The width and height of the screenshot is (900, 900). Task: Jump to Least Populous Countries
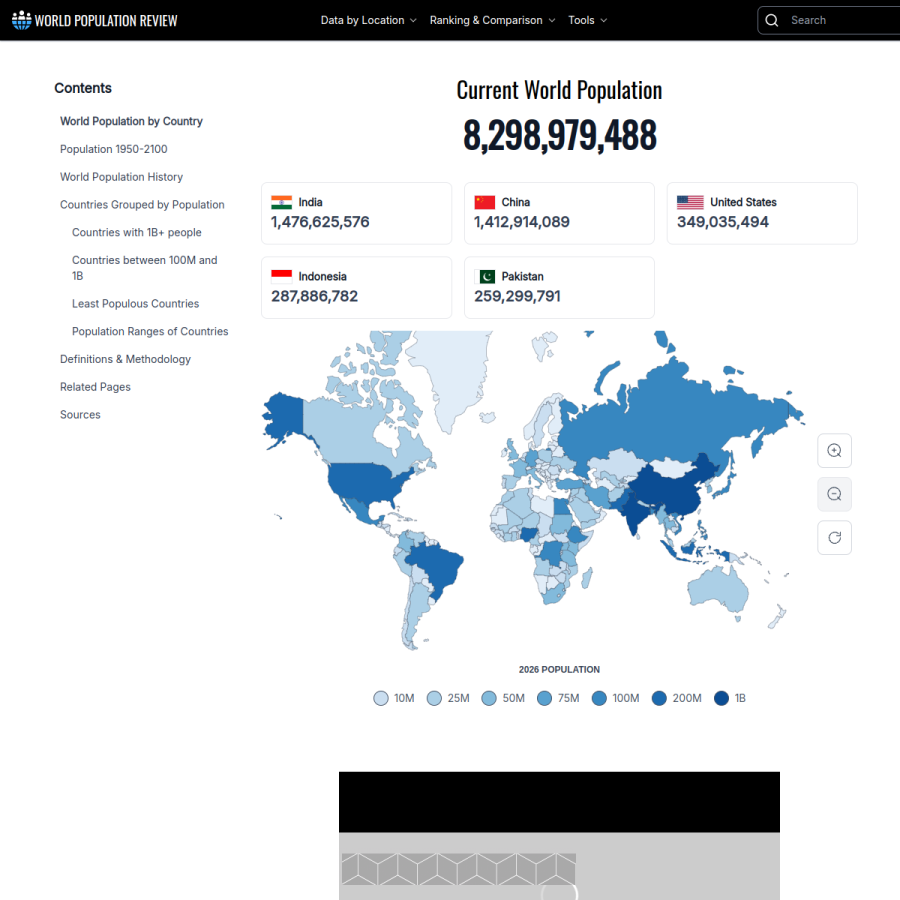(135, 304)
